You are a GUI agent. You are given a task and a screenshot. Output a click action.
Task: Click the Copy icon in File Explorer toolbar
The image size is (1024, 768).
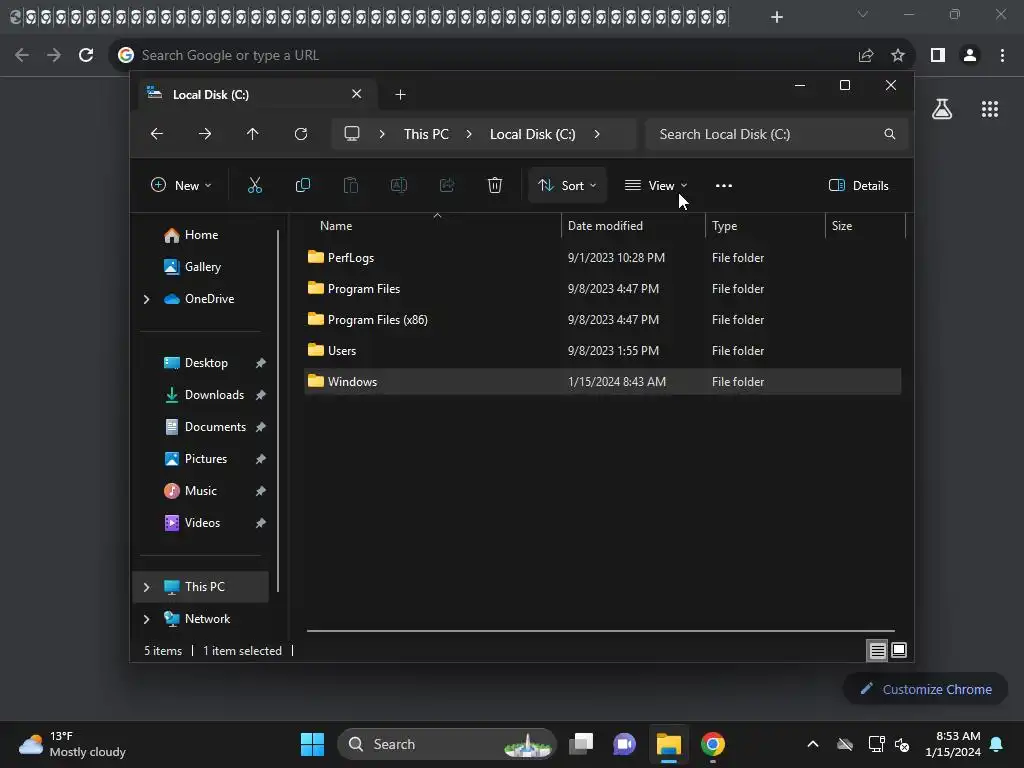coord(302,185)
